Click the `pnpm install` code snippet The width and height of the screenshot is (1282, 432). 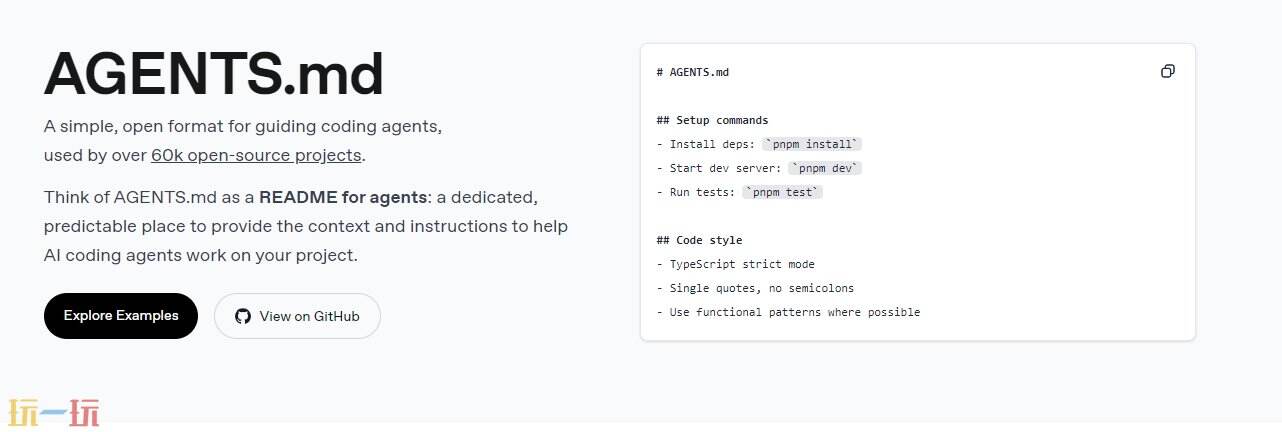811,144
